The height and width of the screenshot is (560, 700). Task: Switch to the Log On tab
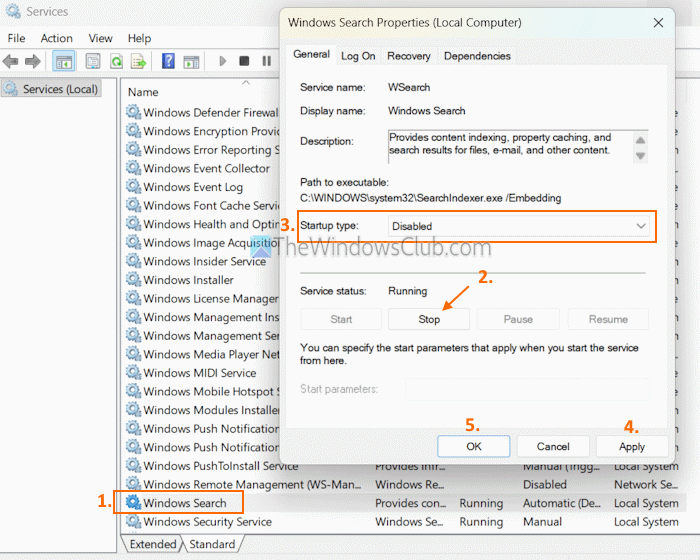358,56
